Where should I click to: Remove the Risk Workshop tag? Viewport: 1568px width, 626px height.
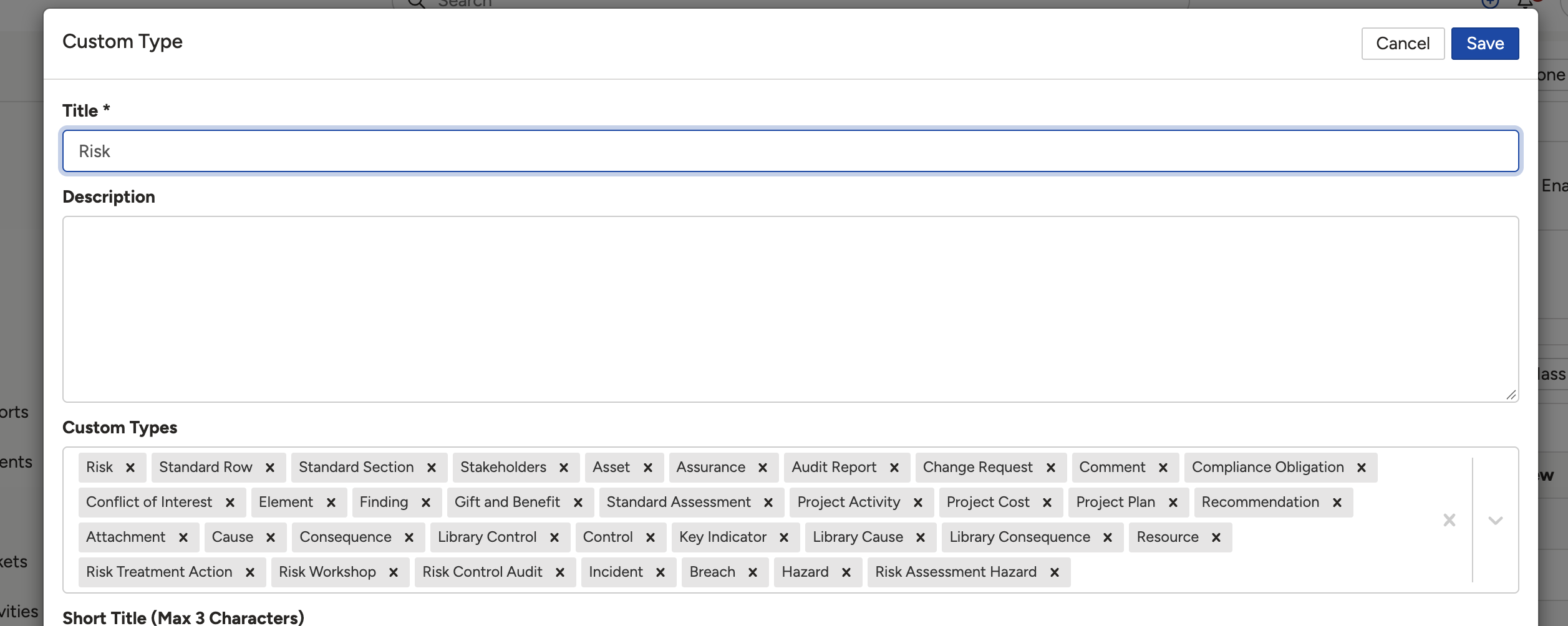[394, 572]
